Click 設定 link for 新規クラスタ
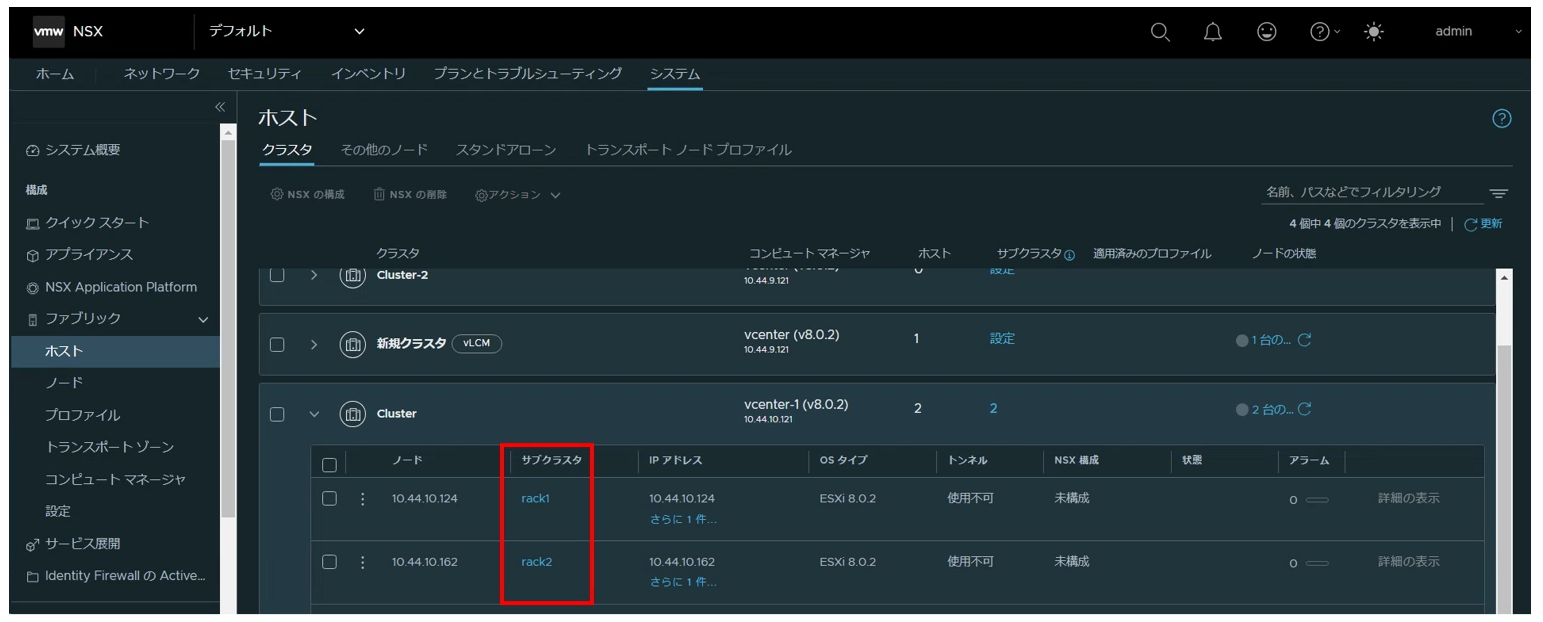 coord(1002,339)
